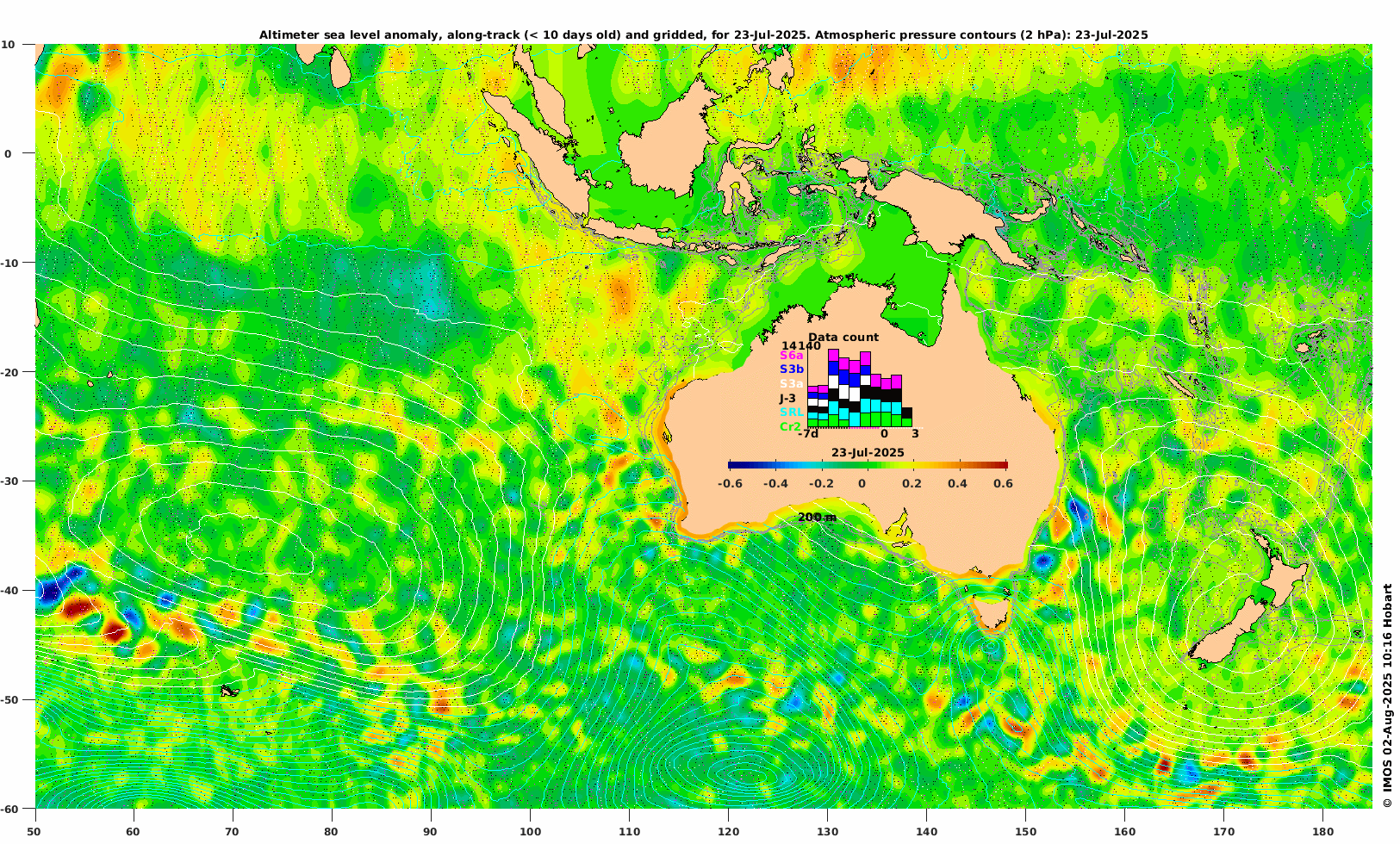The height and width of the screenshot is (844, 1400).
Task: Click the longitude axis label "130"
Action: pos(827,832)
